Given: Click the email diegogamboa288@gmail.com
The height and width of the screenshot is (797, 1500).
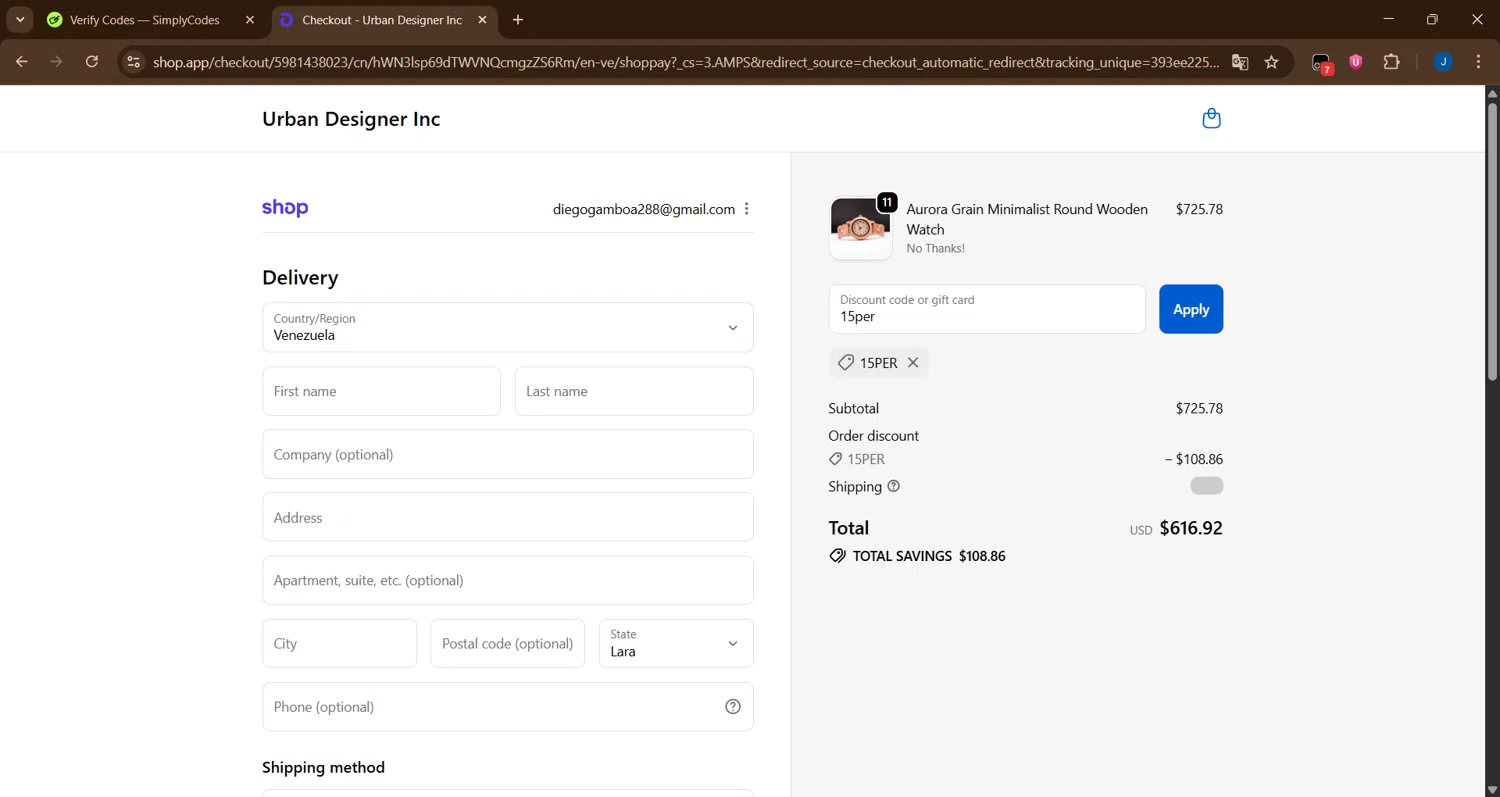Looking at the screenshot, I should (644, 209).
